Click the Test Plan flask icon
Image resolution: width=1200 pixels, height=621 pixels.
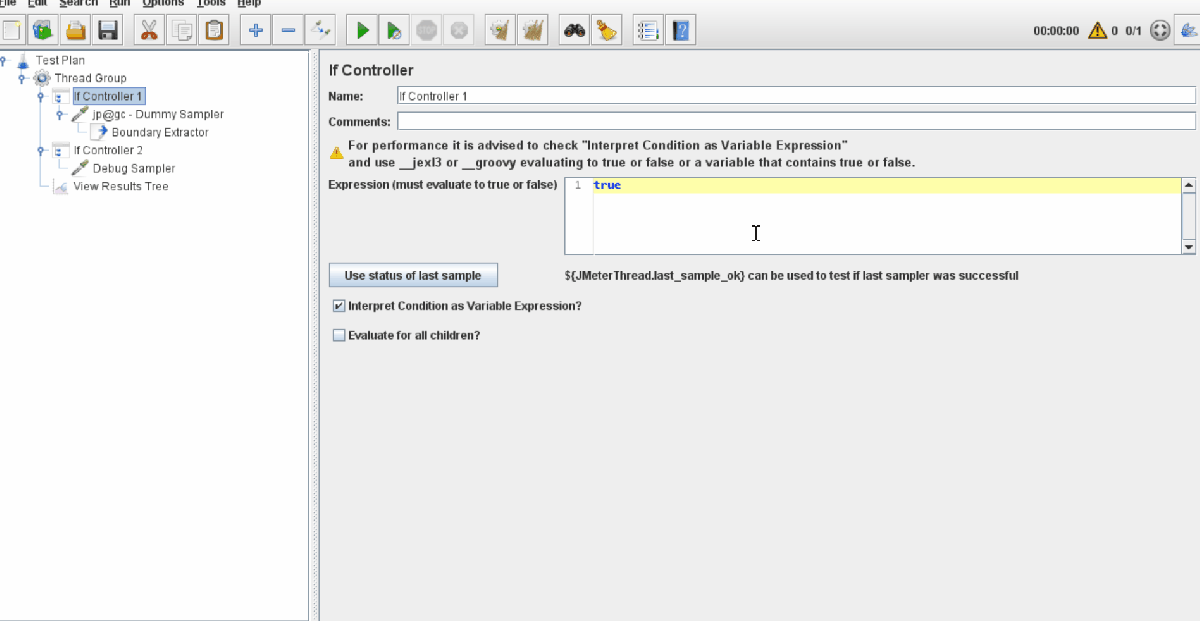coord(23,60)
